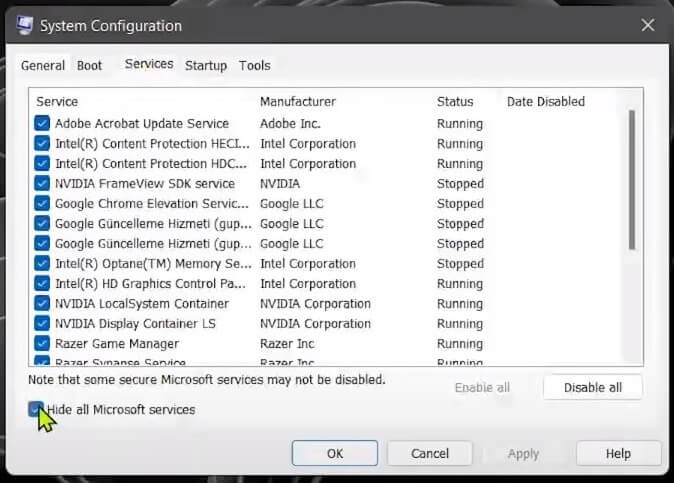Image resolution: width=674 pixels, height=483 pixels.
Task: Click the Cancel button
Action: coord(430,453)
